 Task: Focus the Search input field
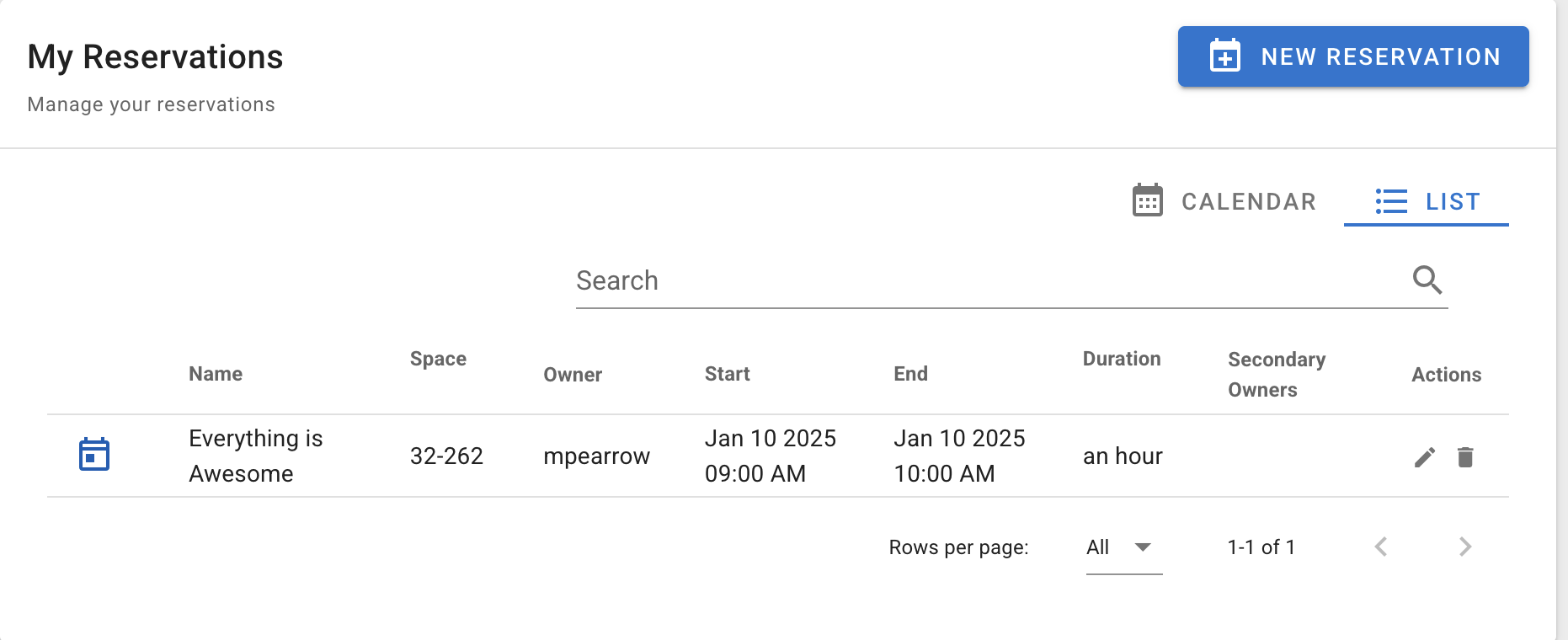(985, 281)
